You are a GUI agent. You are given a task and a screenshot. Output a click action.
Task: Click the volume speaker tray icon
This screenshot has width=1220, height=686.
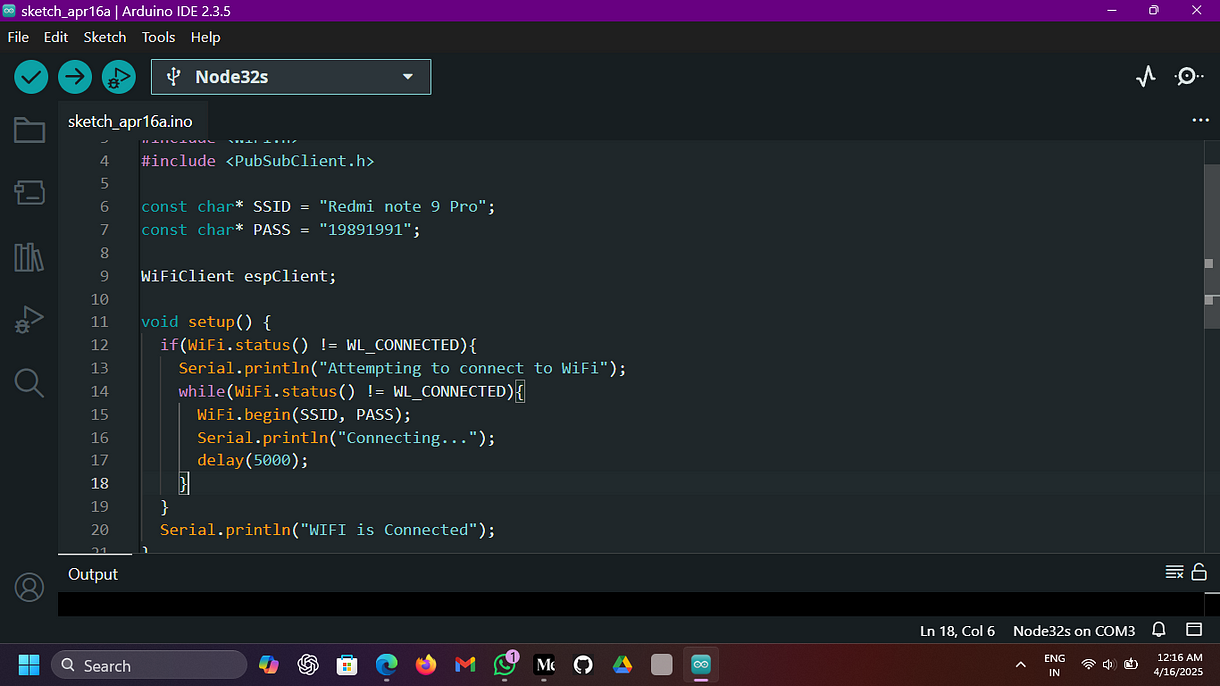point(1108,665)
